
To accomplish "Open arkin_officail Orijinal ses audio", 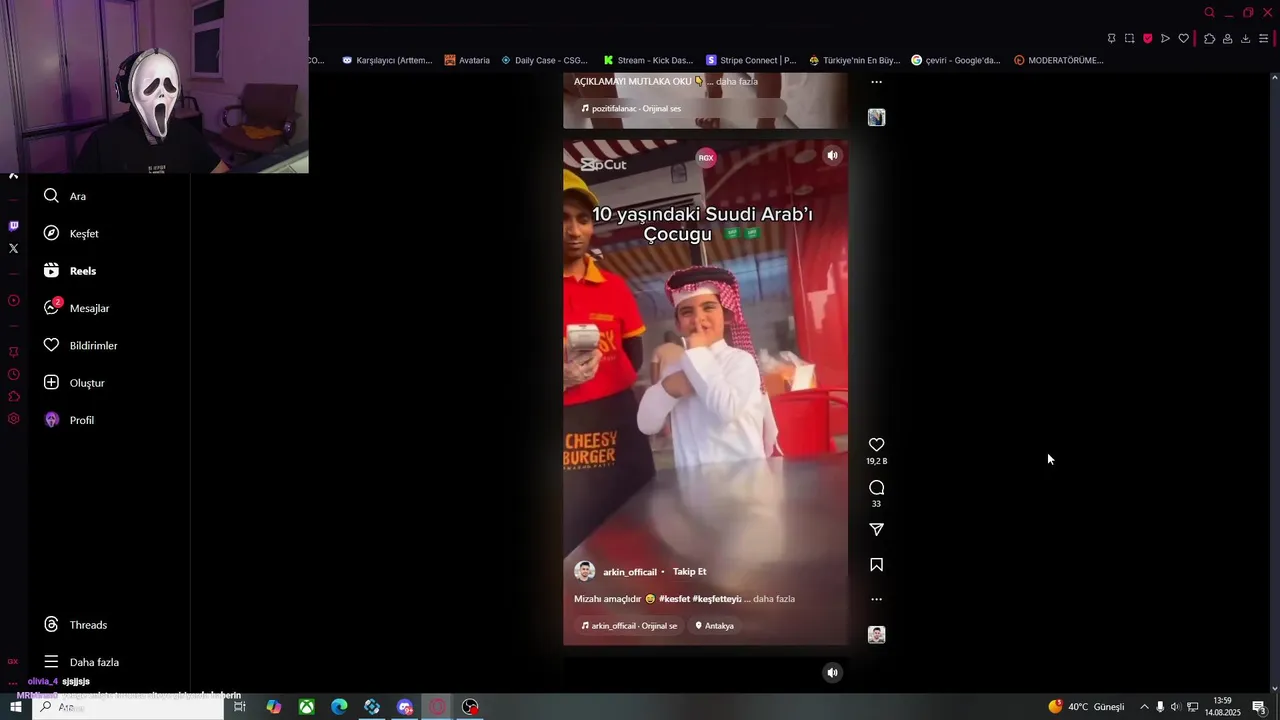I will click(629, 626).
